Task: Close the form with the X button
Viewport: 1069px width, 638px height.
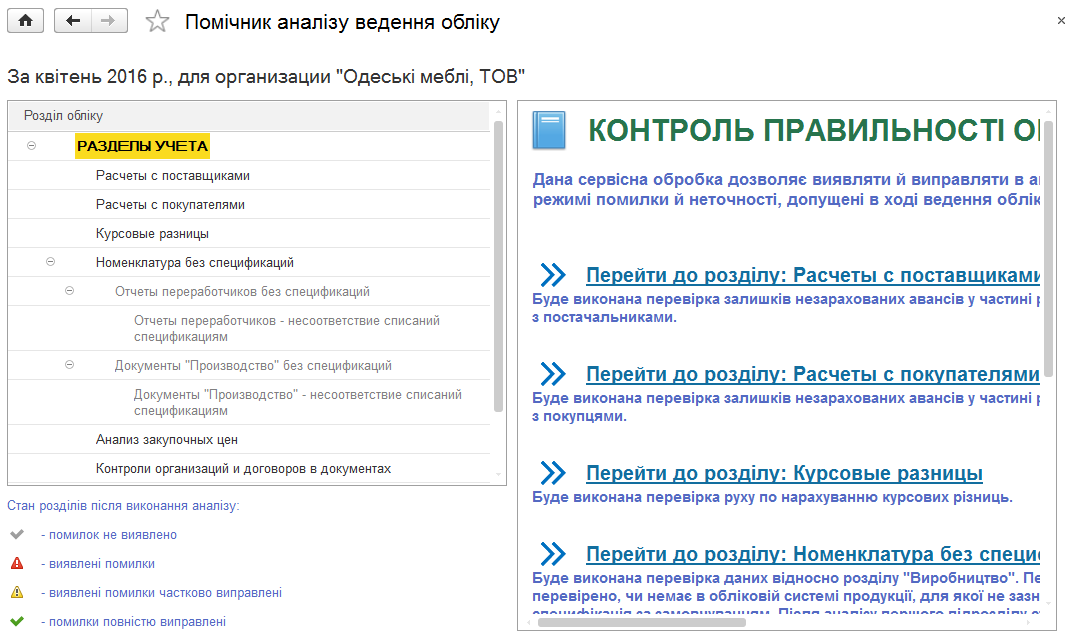Action: (x=1061, y=21)
